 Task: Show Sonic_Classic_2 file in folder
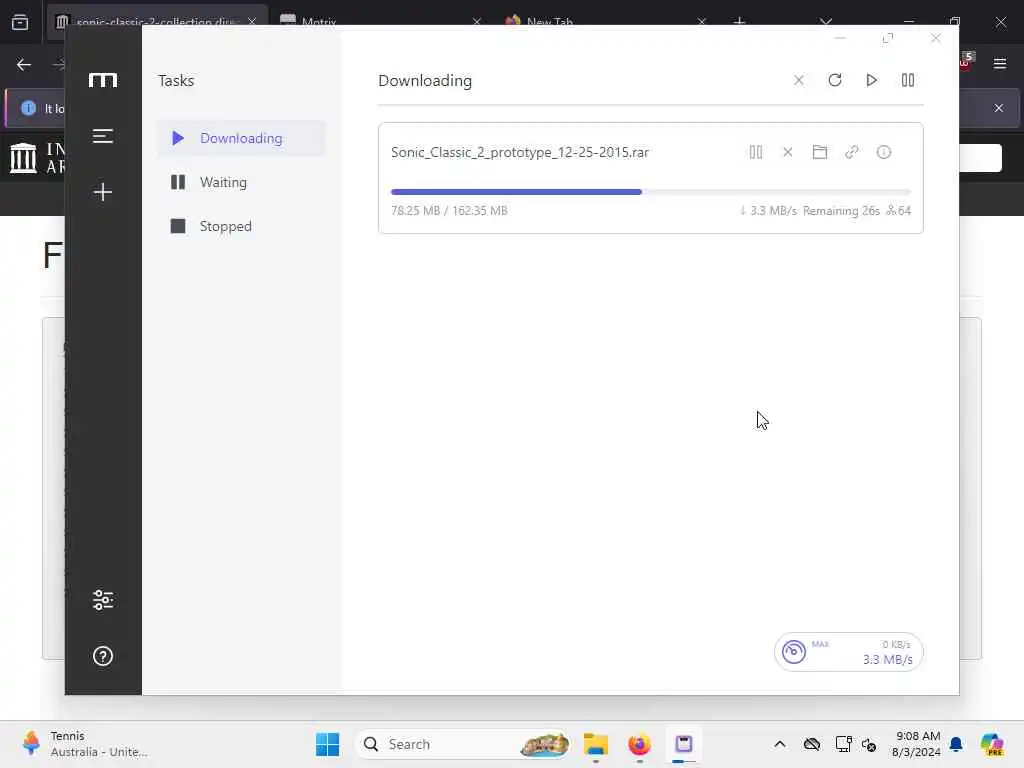coord(820,152)
